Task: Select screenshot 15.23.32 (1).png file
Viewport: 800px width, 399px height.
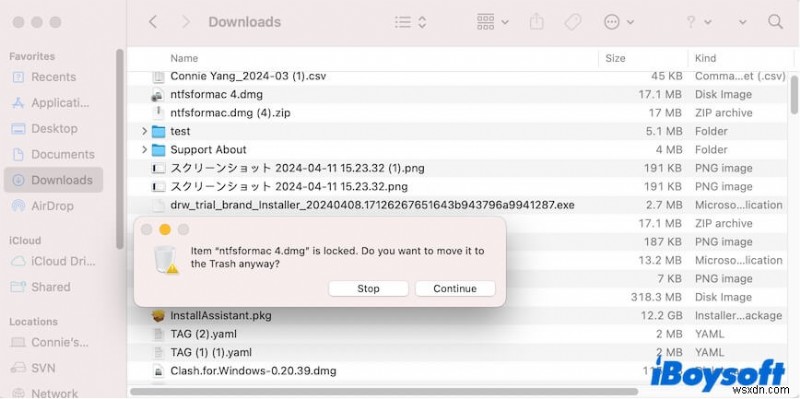Action: click(297, 168)
